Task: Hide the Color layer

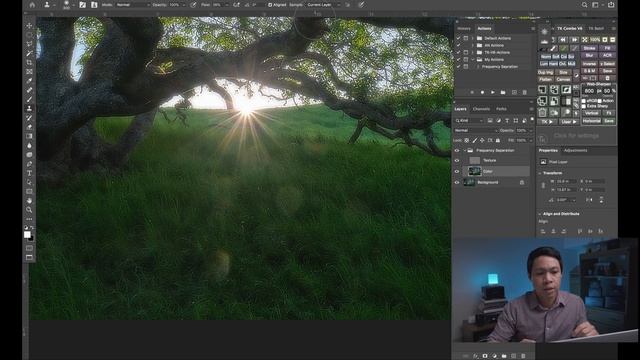Action: (x=457, y=171)
